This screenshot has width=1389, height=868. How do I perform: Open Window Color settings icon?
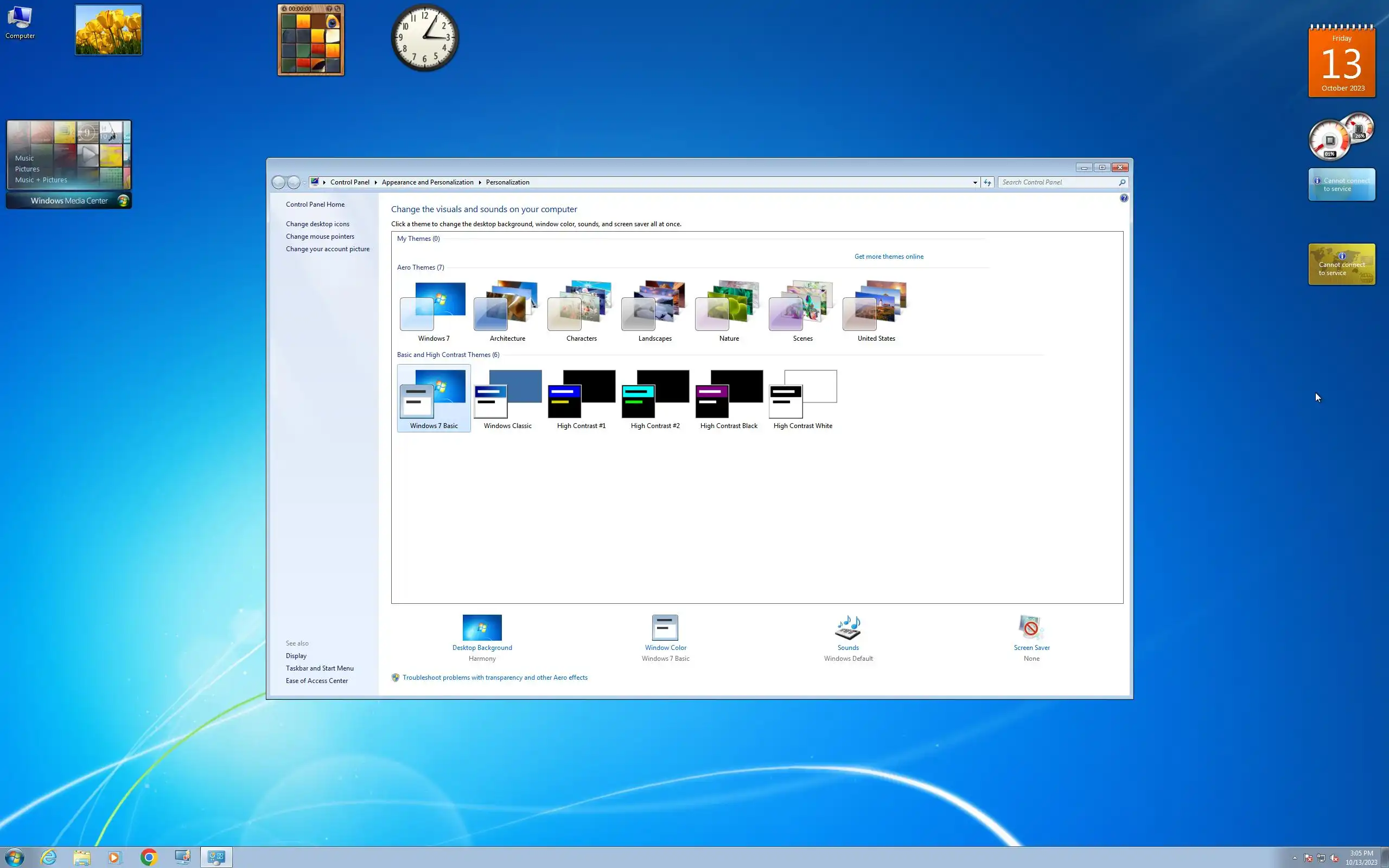(x=665, y=628)
